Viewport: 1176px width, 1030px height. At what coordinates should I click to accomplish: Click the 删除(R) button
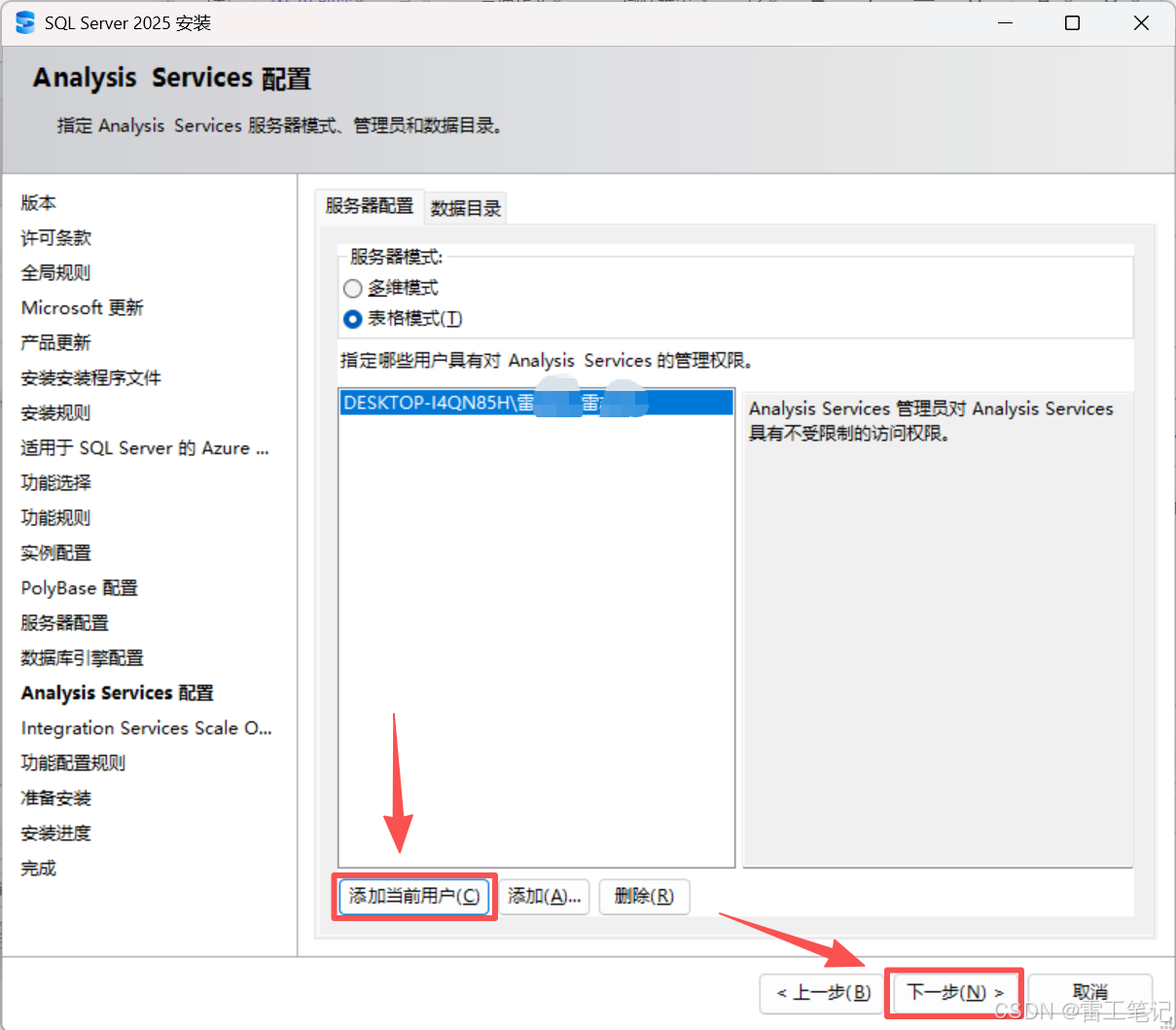(x=644, y=896)
